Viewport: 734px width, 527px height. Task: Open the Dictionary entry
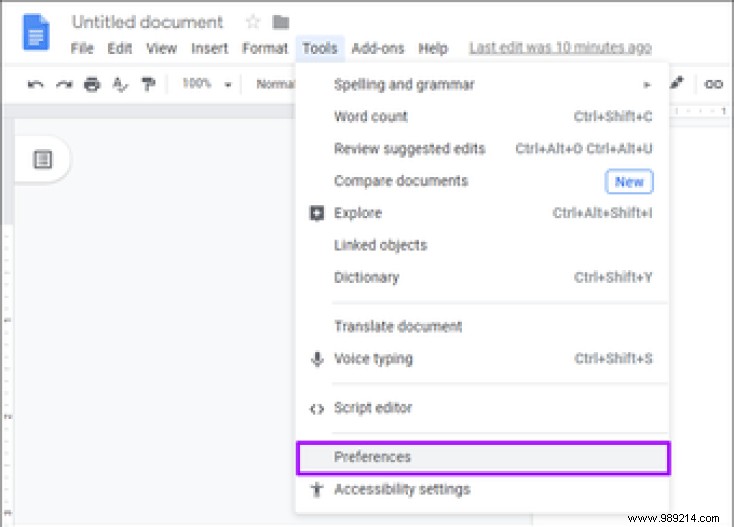click(483, 278)
